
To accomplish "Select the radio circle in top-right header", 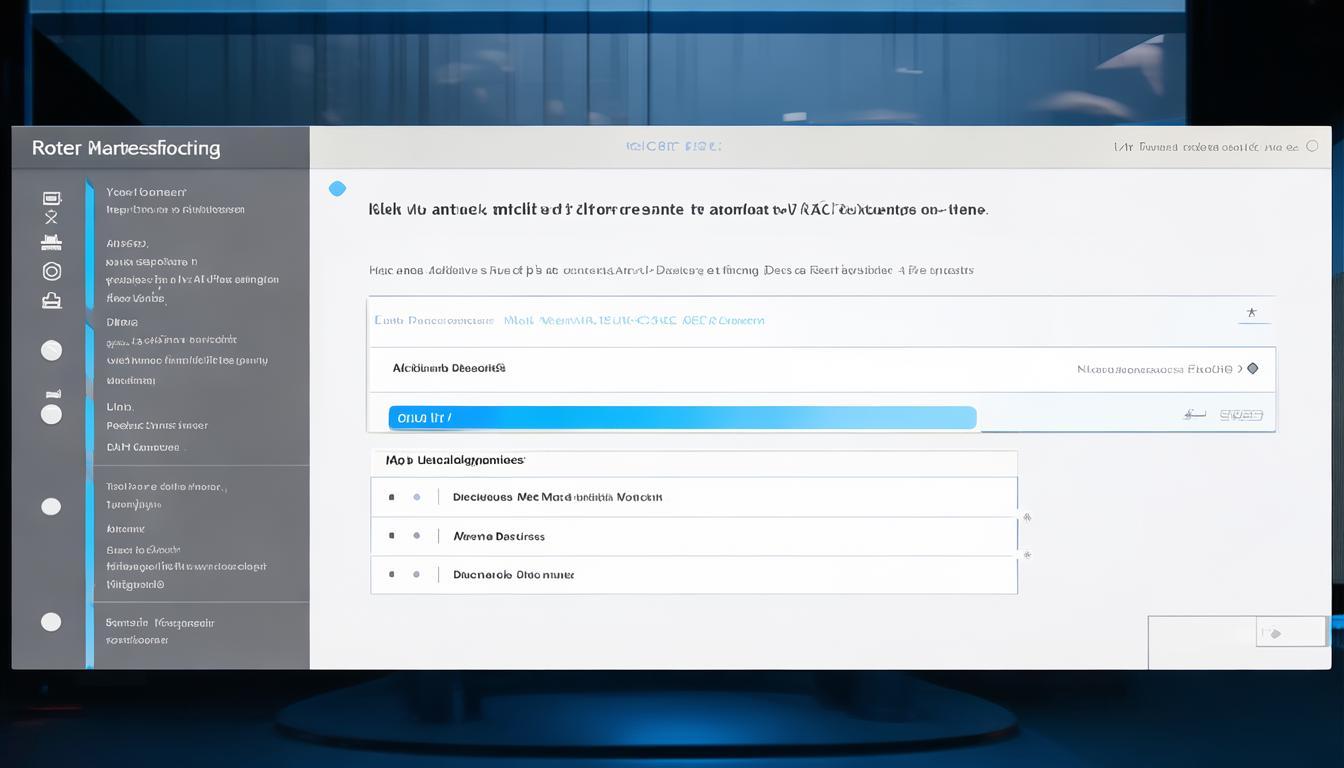I will [x=1312, y=146].
